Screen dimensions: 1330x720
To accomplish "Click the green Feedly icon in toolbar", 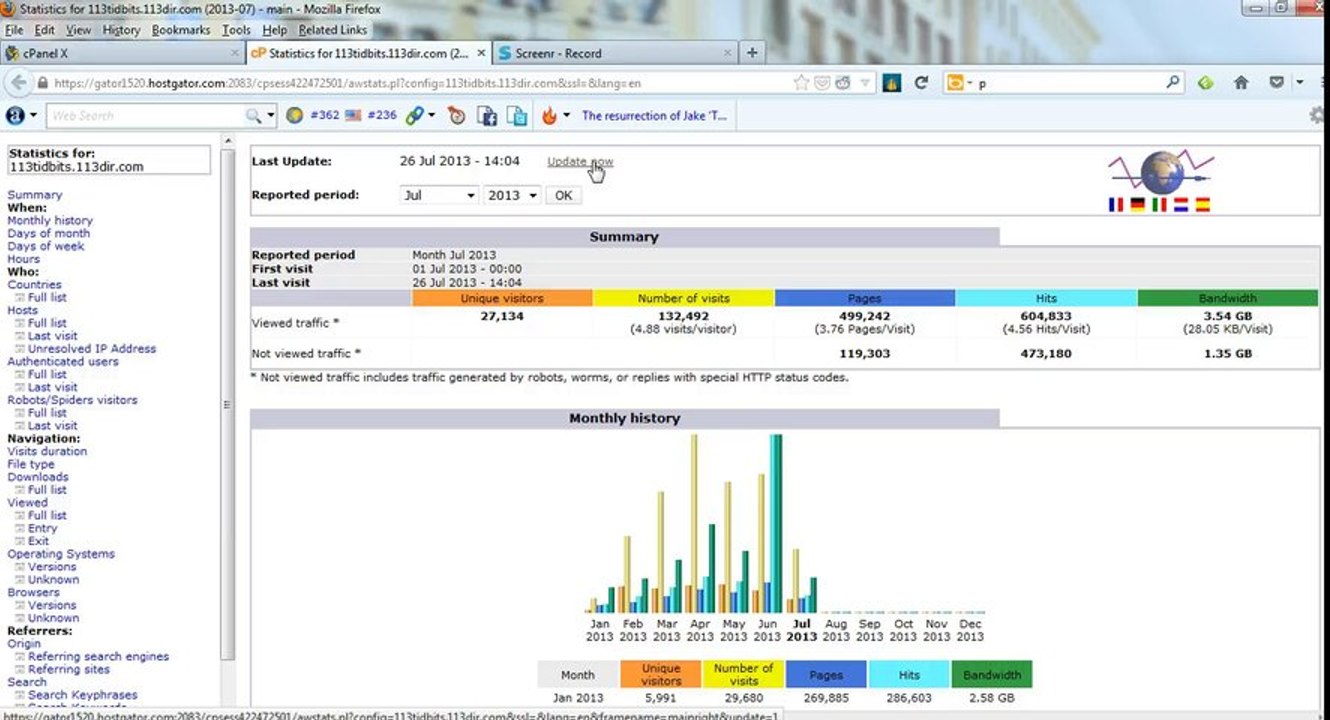I will click(1206, 83).
